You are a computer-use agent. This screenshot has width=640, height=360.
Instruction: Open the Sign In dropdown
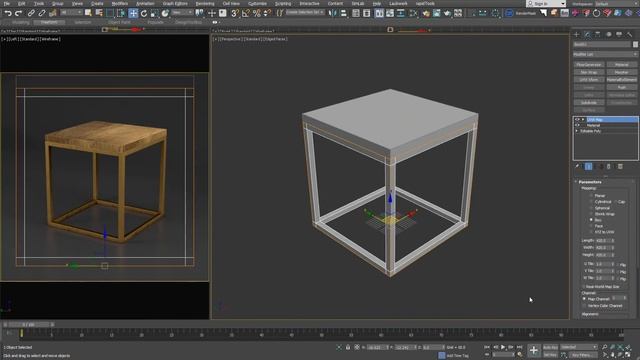pyautogui.click(x=546, y=3)
